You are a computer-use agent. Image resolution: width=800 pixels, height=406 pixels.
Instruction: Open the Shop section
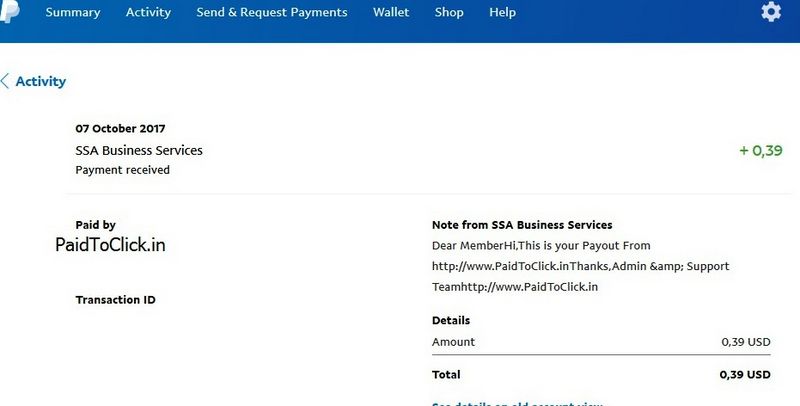pos(449,13)
